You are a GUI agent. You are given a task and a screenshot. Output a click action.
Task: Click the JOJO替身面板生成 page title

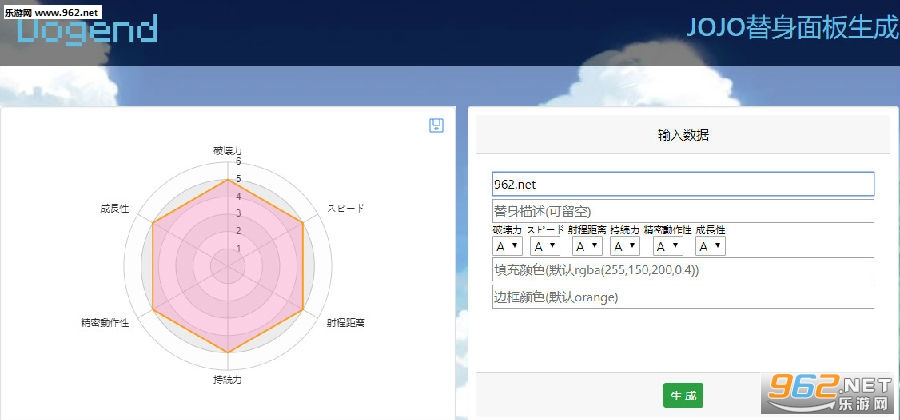[793, 28]
